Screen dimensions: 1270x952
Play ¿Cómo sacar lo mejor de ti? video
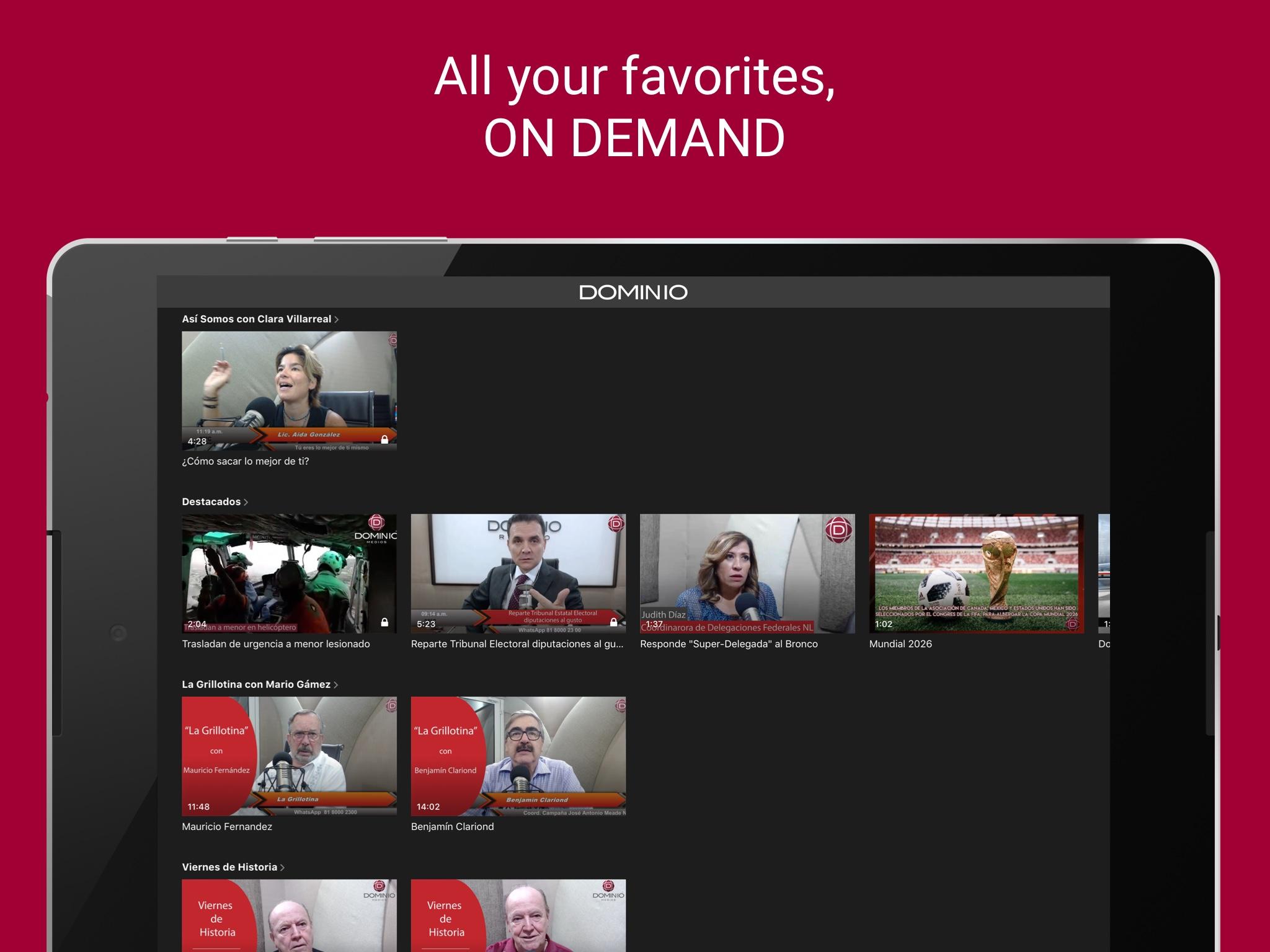289,390
